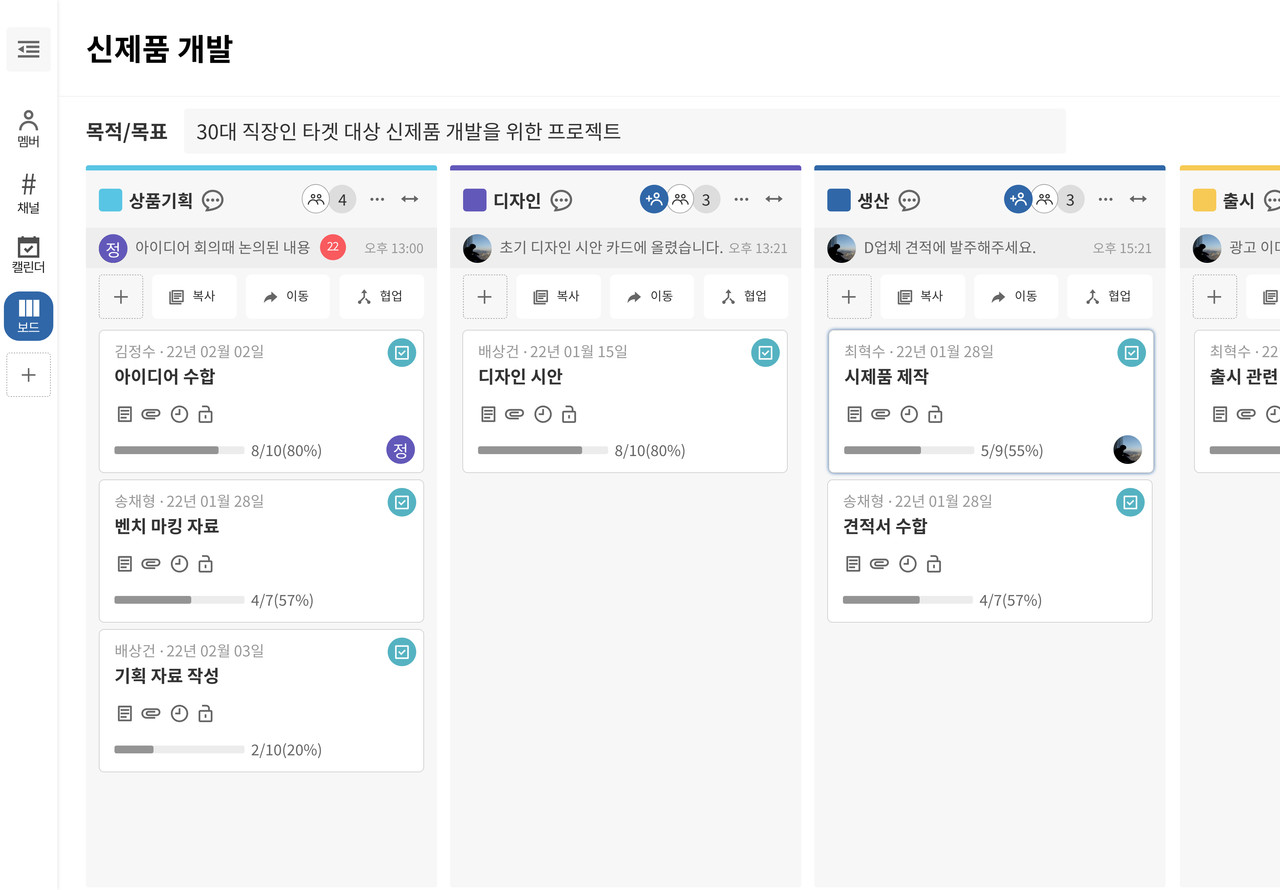Expand the 상품기획 column width with the arrows
1280x890 pixels.
coord(409,199)
